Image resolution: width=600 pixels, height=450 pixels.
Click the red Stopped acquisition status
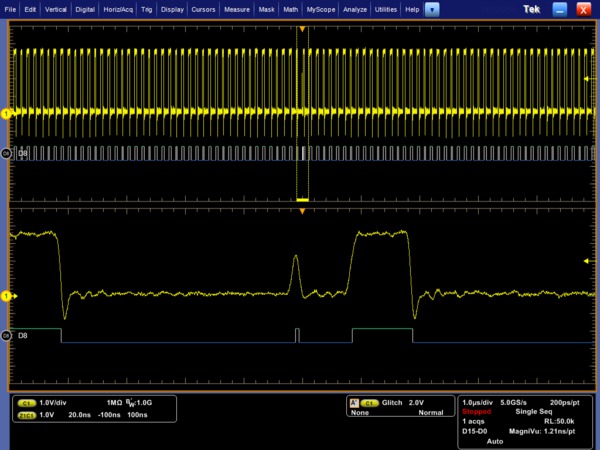click(477, 410)
